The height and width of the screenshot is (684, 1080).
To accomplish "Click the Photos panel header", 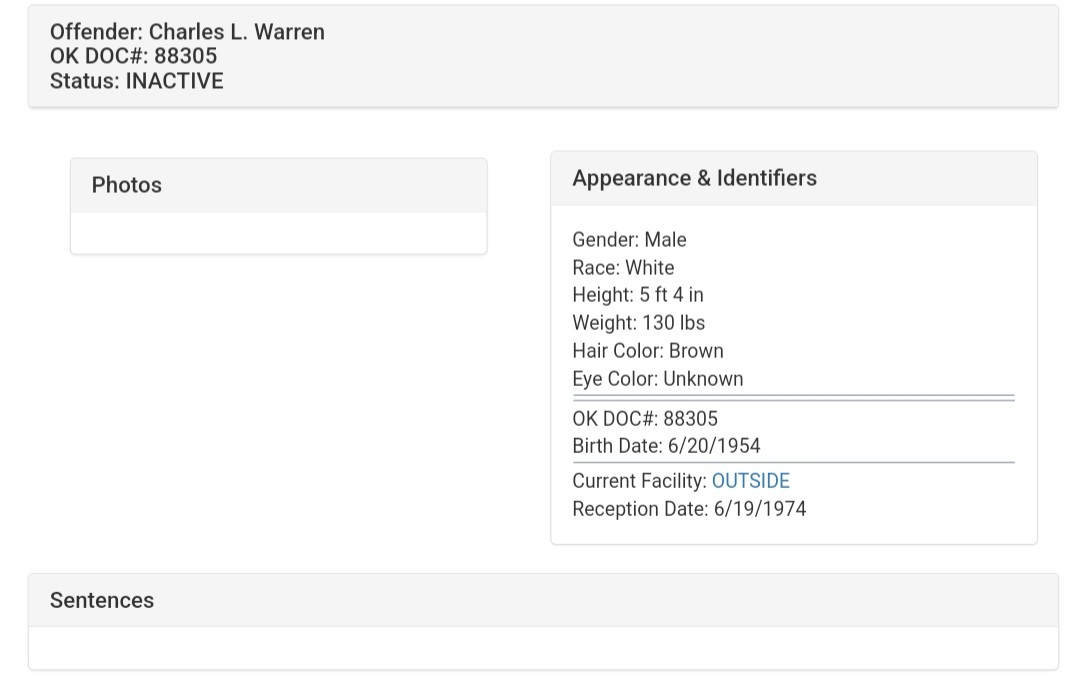I will pyautogui.click(x=127, y=185).
